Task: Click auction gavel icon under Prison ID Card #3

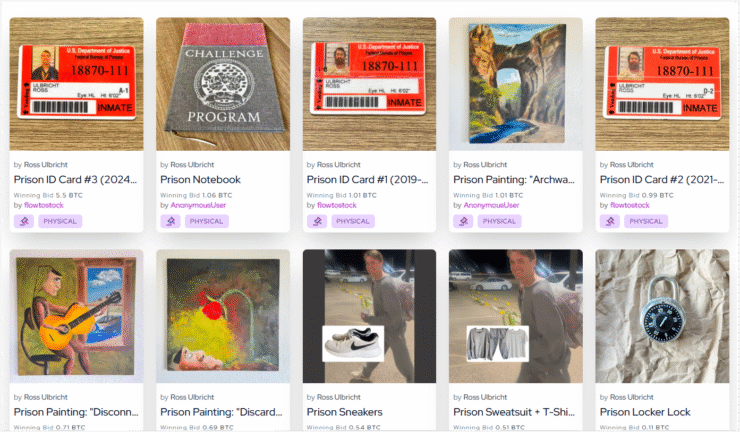Action: (x=24, y=221)
